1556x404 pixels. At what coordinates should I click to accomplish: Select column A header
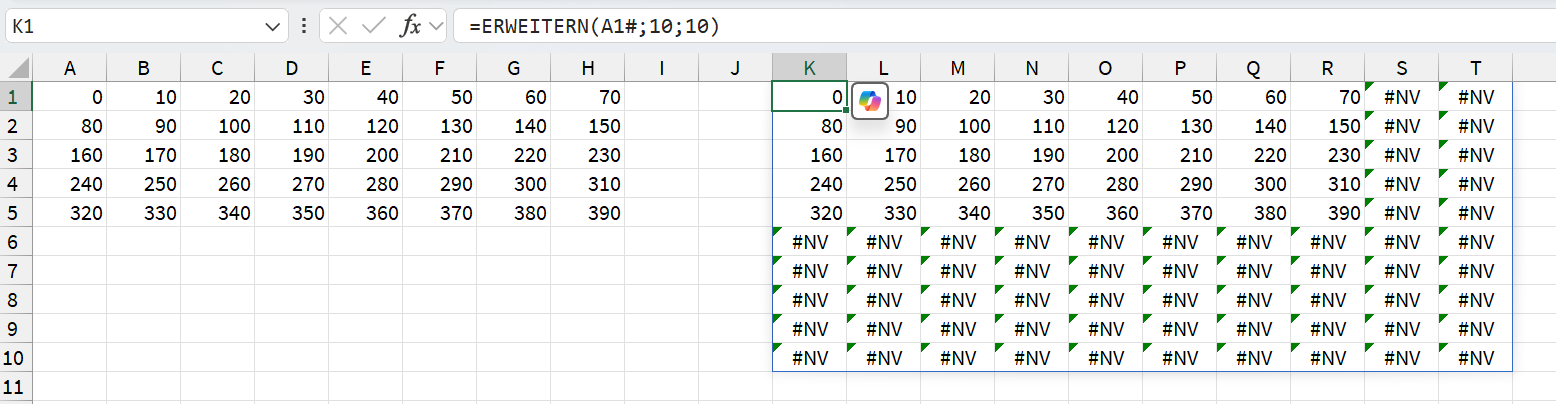(x=70, y=68)
